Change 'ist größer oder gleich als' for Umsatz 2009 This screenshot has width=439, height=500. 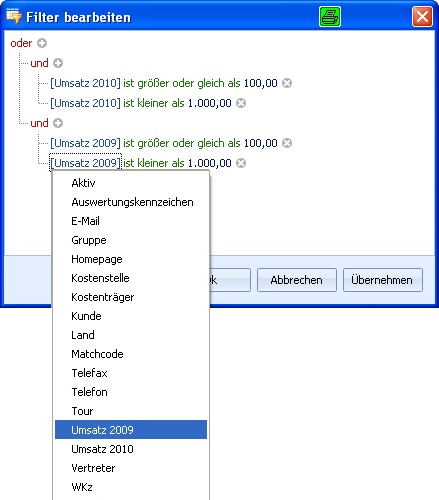coord(182,143)
